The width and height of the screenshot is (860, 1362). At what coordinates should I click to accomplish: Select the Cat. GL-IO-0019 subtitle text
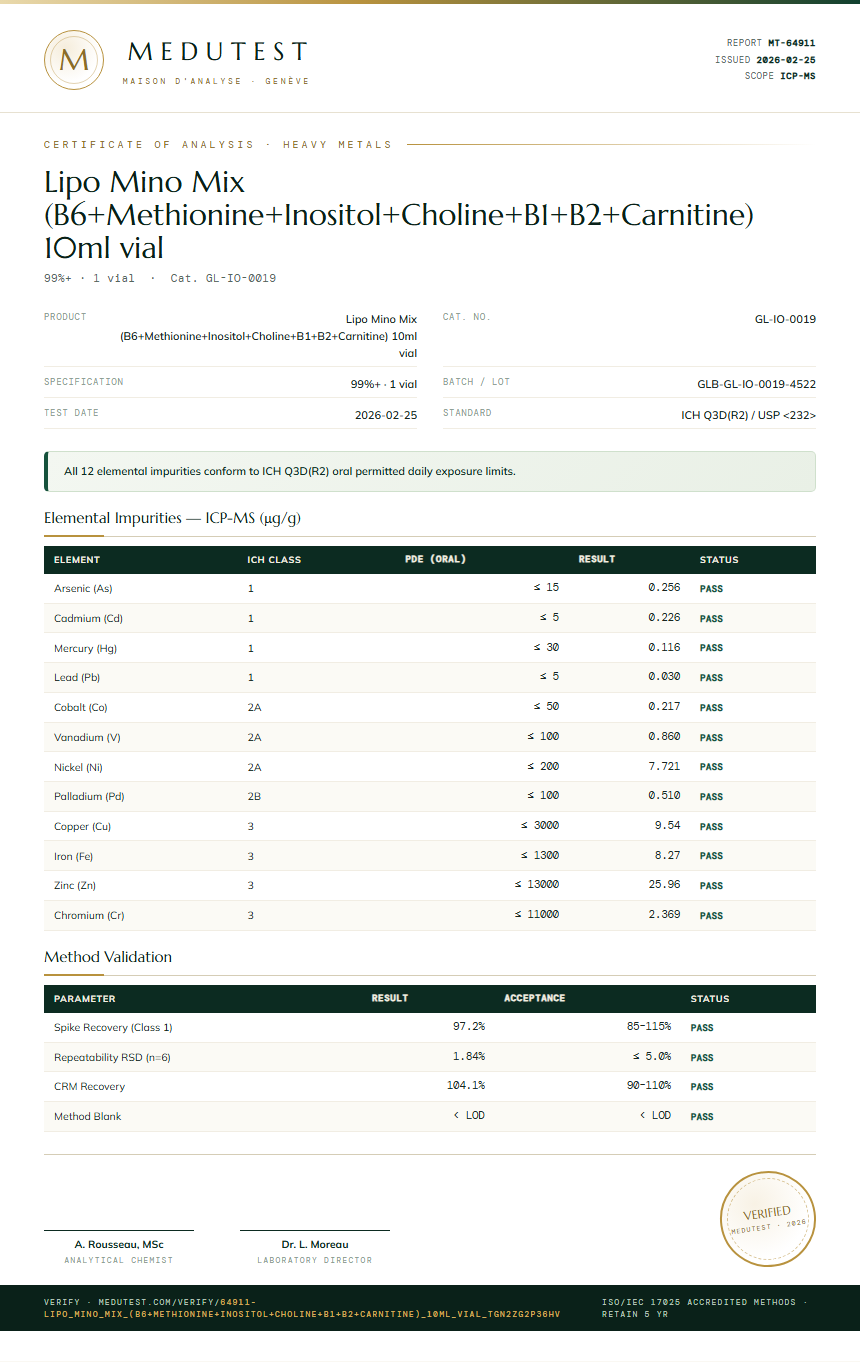point(223,278)
